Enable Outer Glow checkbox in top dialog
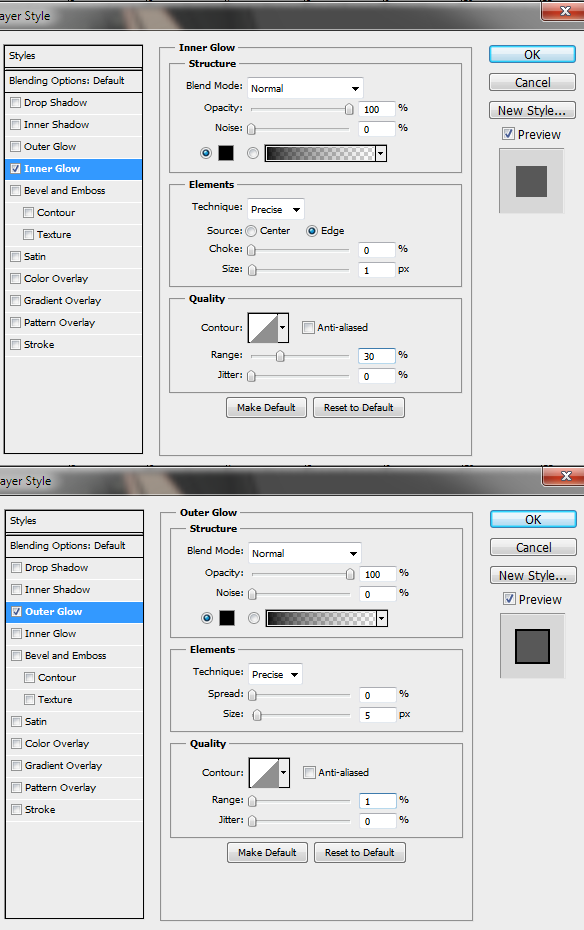 (x=16, y=146)
